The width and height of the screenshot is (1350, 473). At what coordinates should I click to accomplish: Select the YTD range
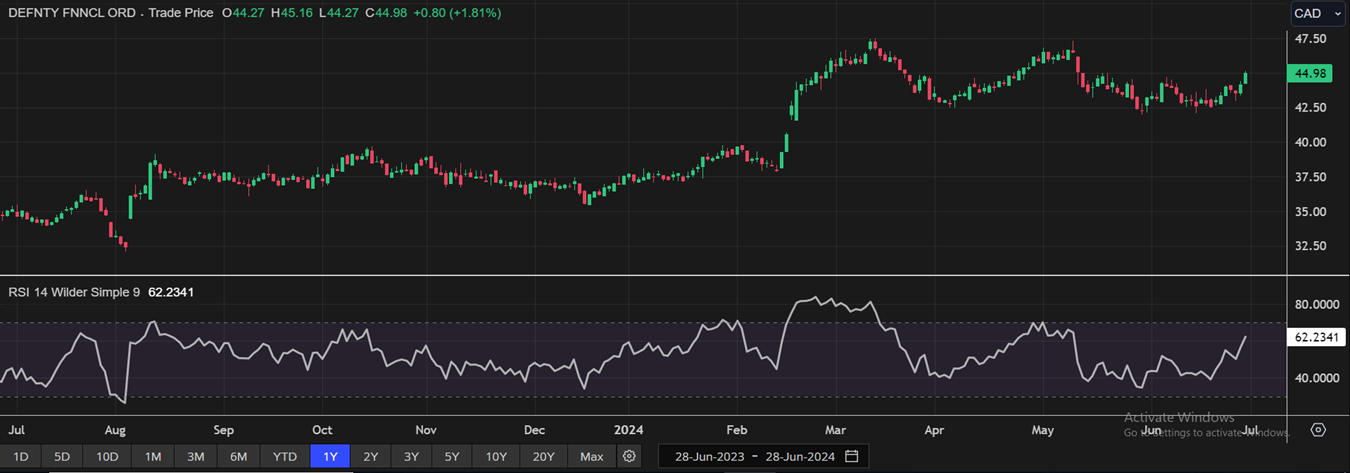[x=285, y=457]
